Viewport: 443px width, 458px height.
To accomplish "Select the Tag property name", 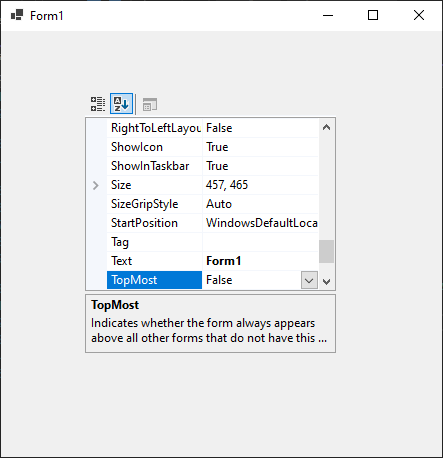I will (x=120, y=242).
